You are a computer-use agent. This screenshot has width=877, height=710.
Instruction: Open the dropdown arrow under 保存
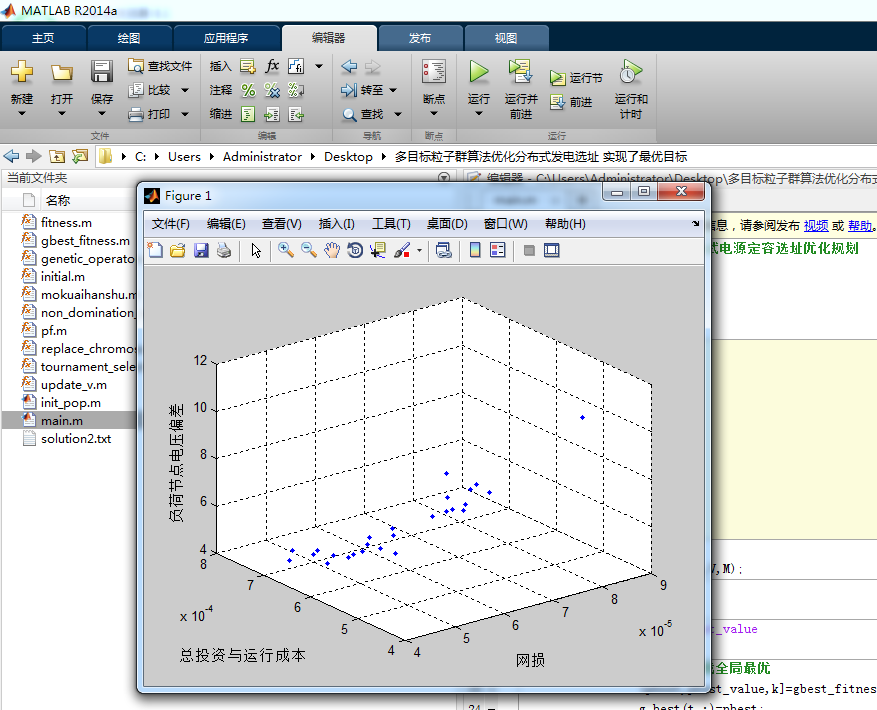102,114
